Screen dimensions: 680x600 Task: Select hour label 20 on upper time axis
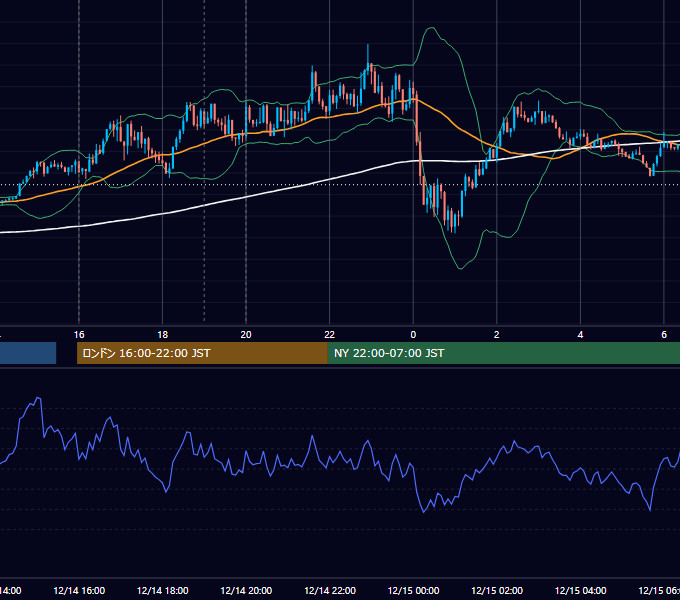[x=246, y=335]
